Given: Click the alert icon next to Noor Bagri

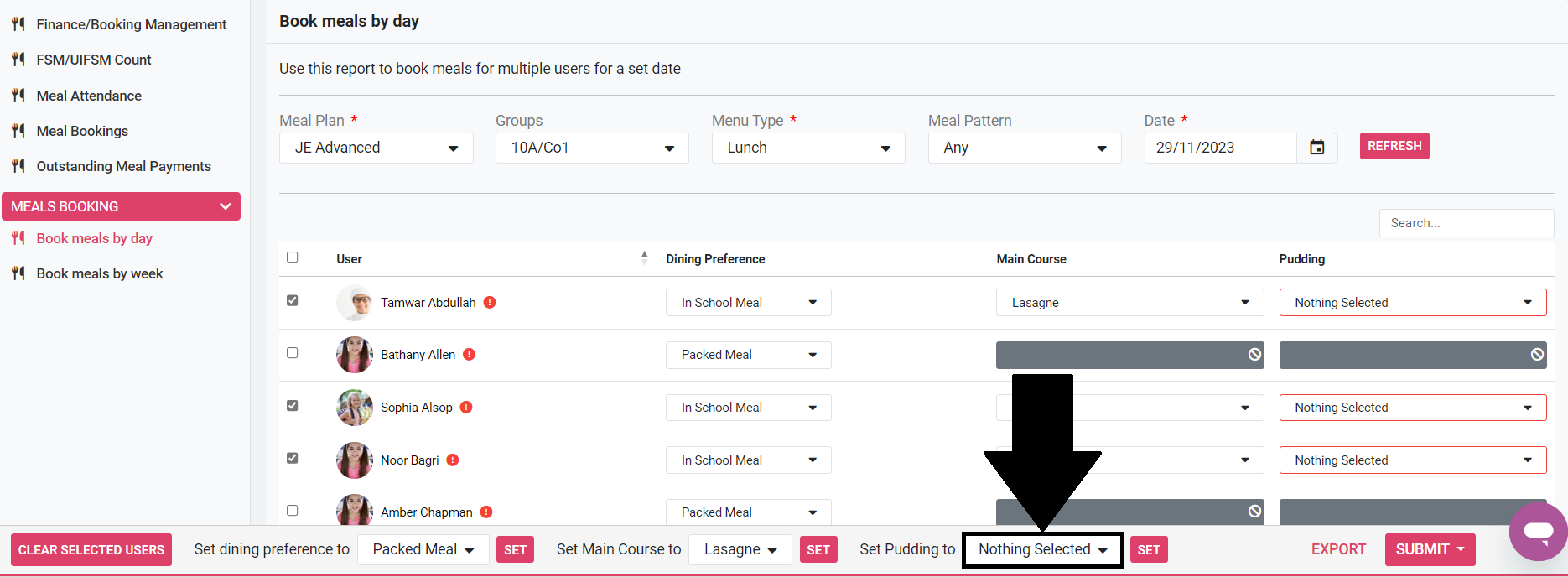Looking at the screenshot, I should click(453, 460).
